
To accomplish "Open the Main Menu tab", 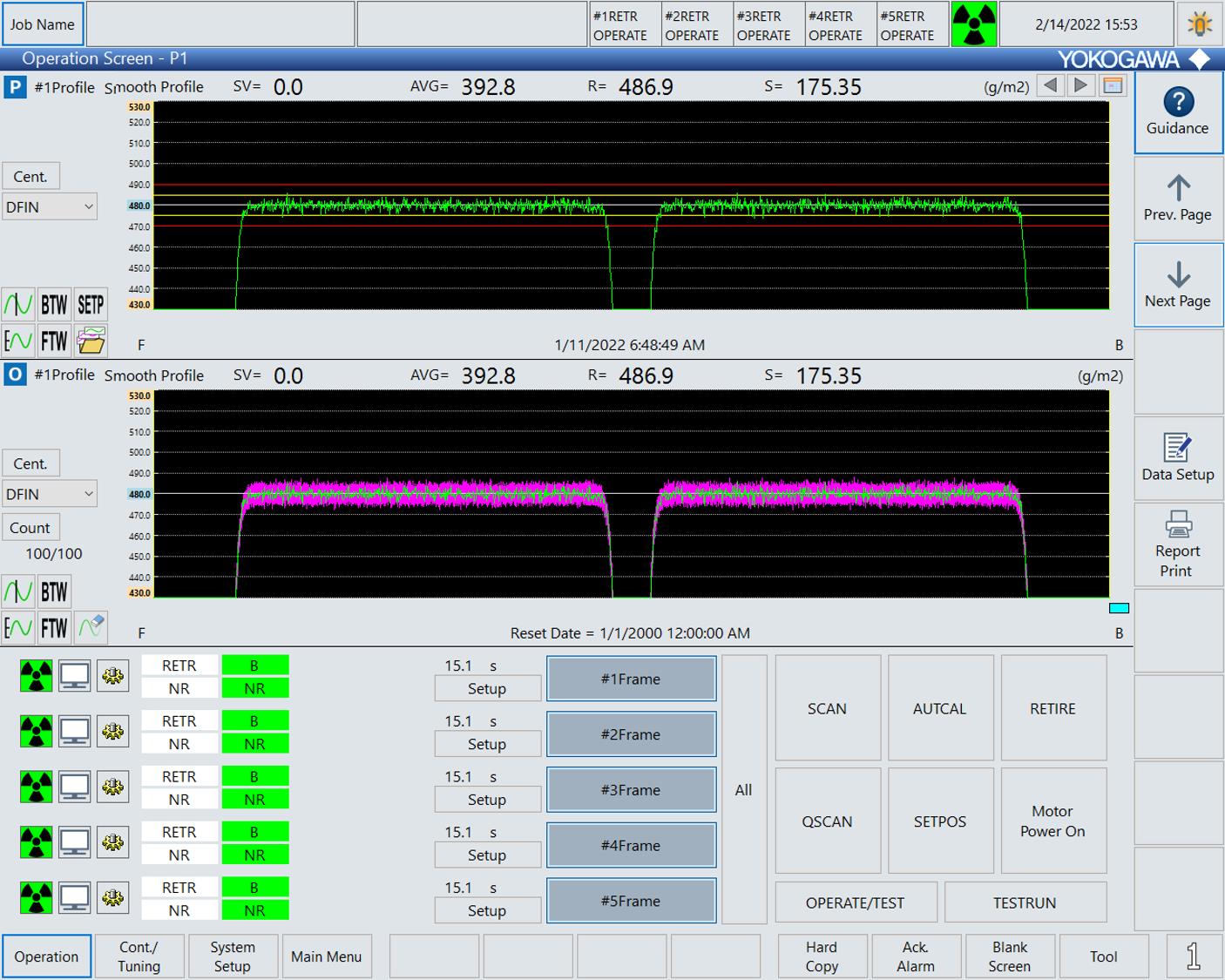I will [x=326, y=956].
